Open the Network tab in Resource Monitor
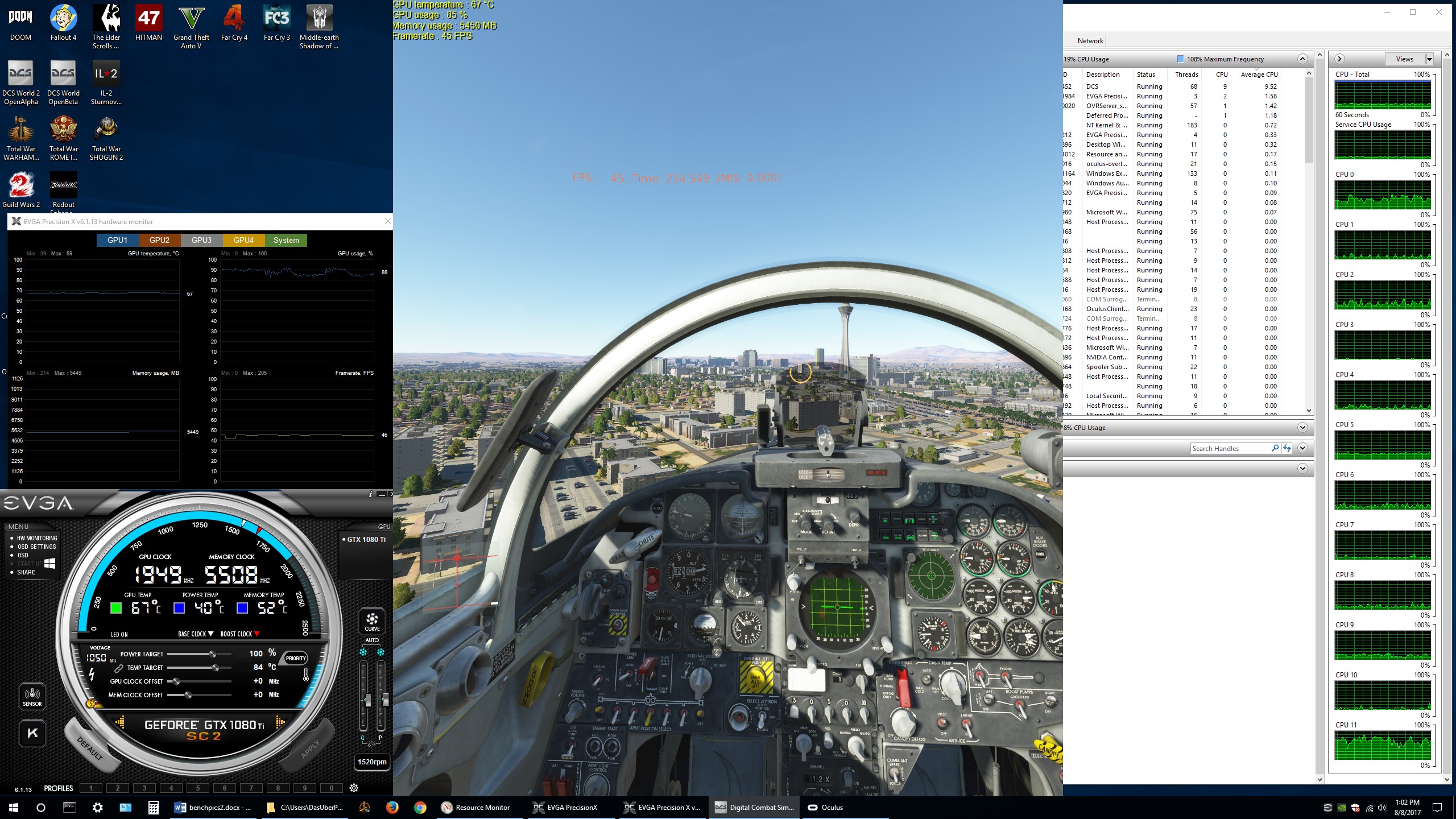1456x819 pixels. click(x=1090, y=41)
